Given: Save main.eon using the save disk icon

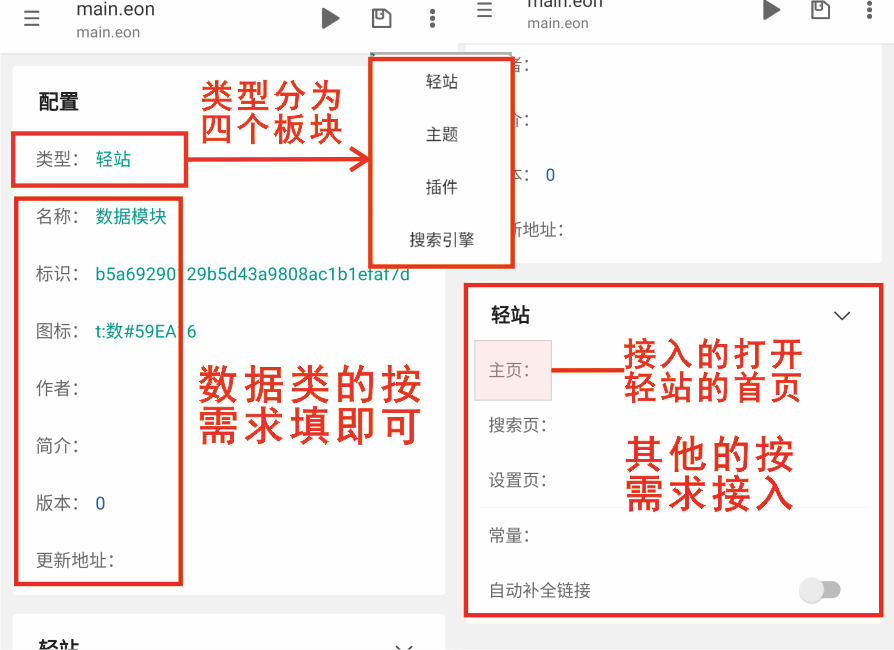Looking at the screenshot, I should point(381,17).
